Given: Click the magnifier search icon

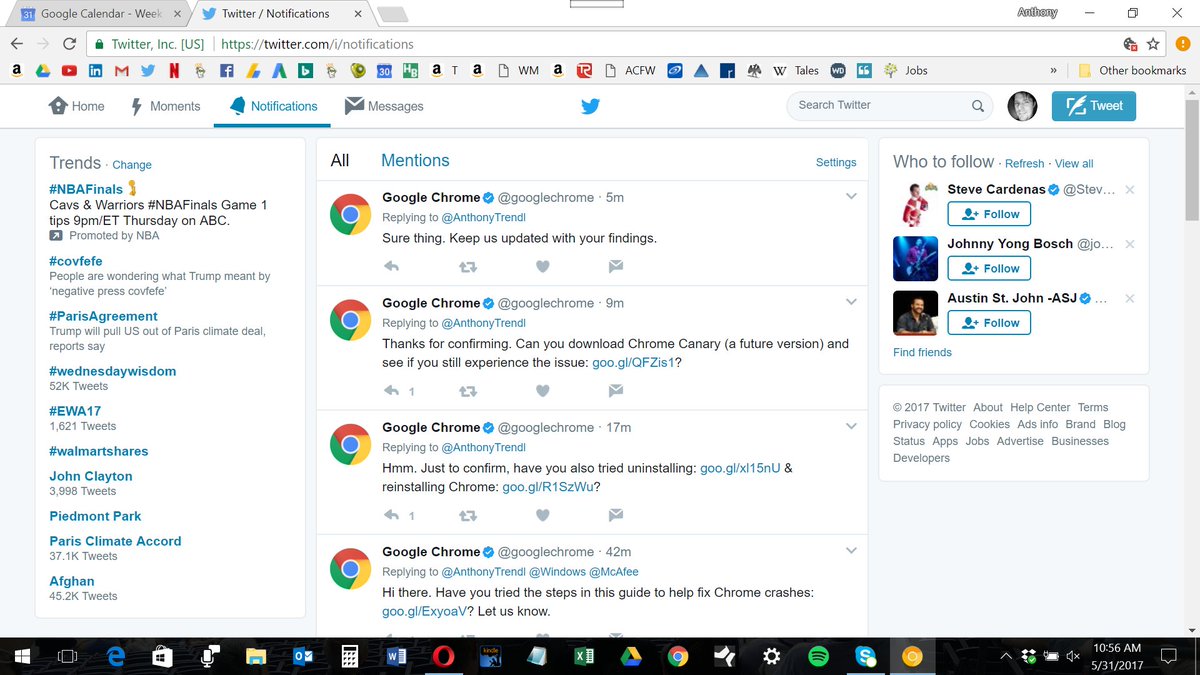Looking at the screenshot, I should [978, 105].
